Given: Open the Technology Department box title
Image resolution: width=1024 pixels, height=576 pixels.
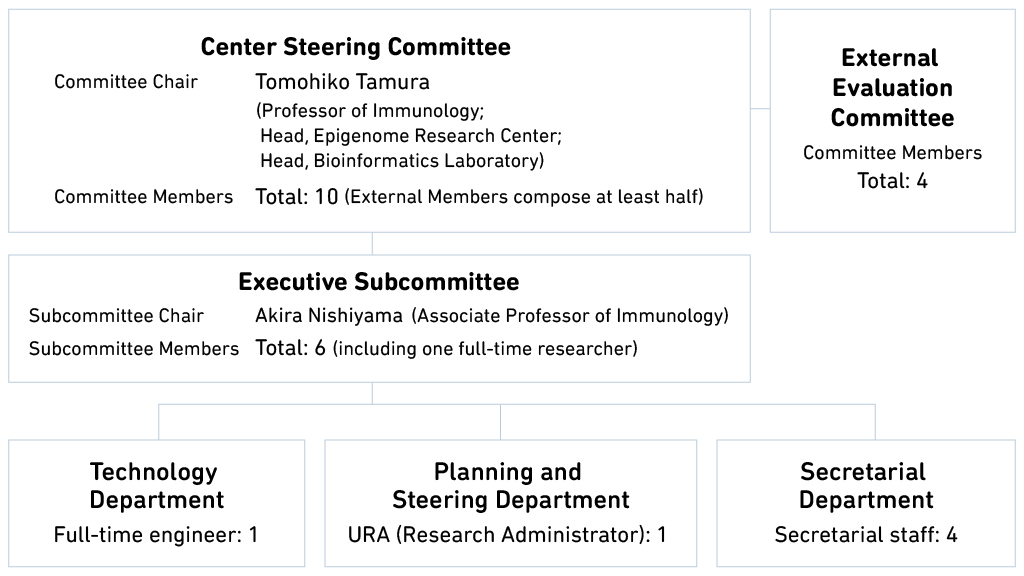Looking at the screenshot, I should click(x=156, y=486).
